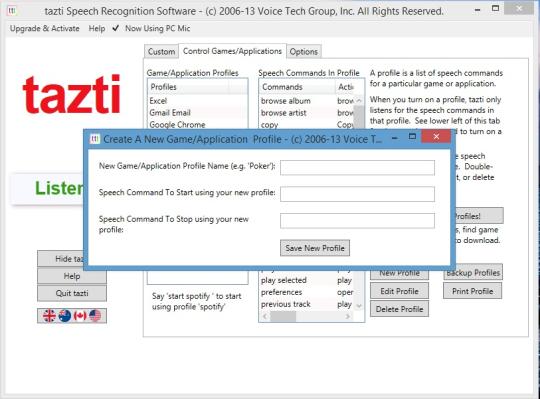This screenshot has width=540, height=399.
Task: Click the dialog's tazti title bar icon
Action: 94,139
